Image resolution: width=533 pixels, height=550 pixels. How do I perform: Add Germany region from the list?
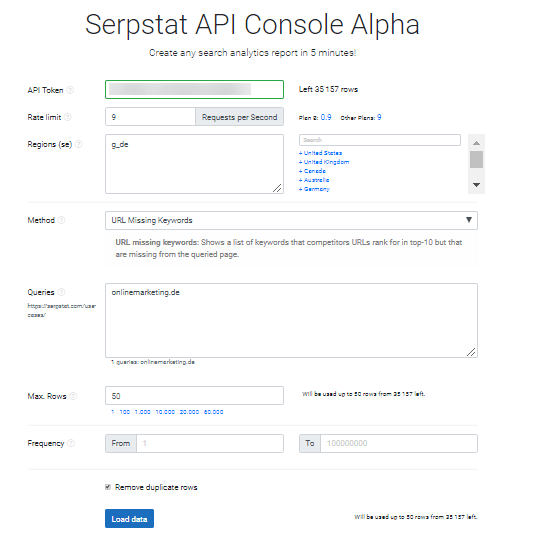(314, 189)
